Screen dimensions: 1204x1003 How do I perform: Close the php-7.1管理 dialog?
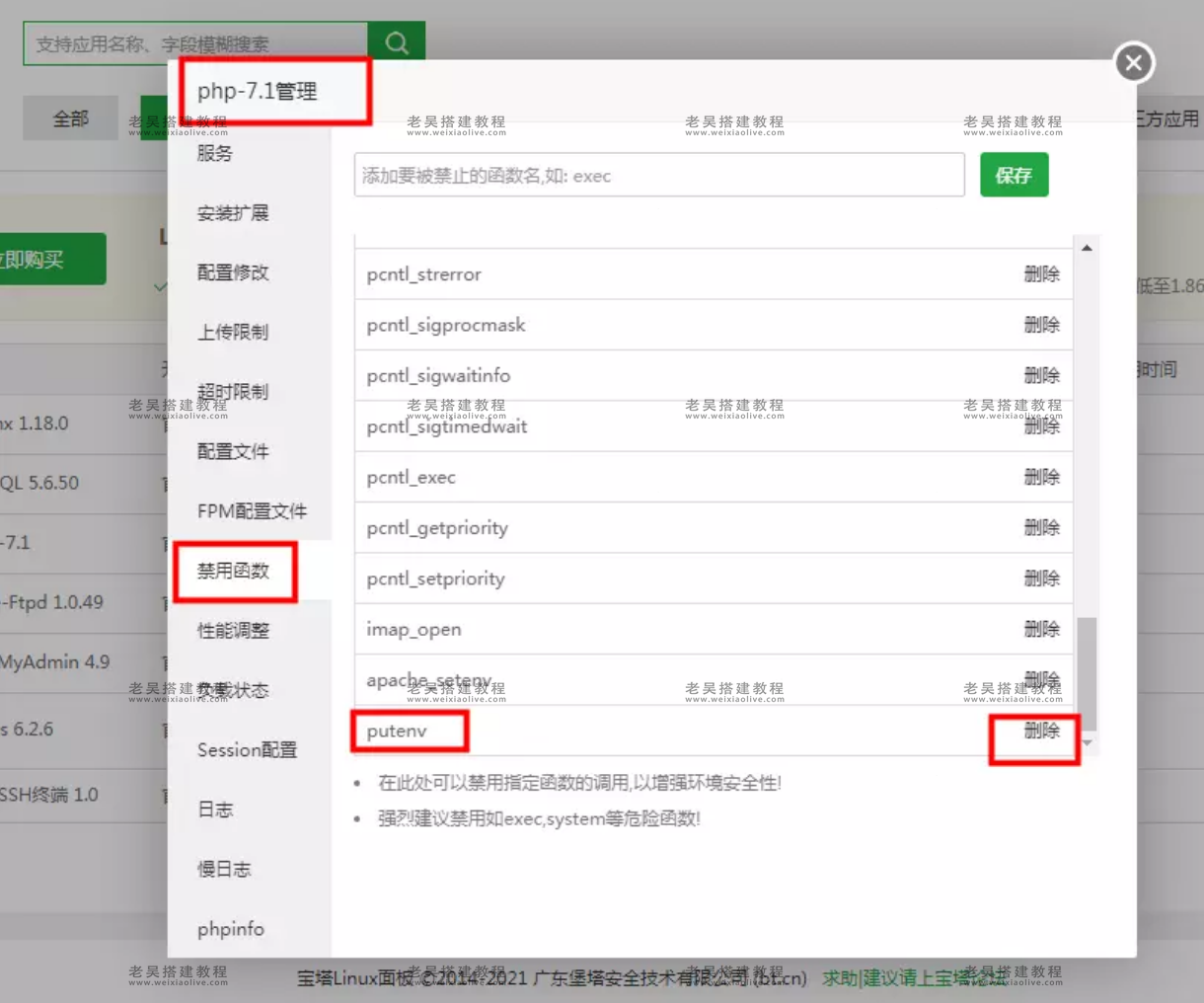(x=1133, y=62)
